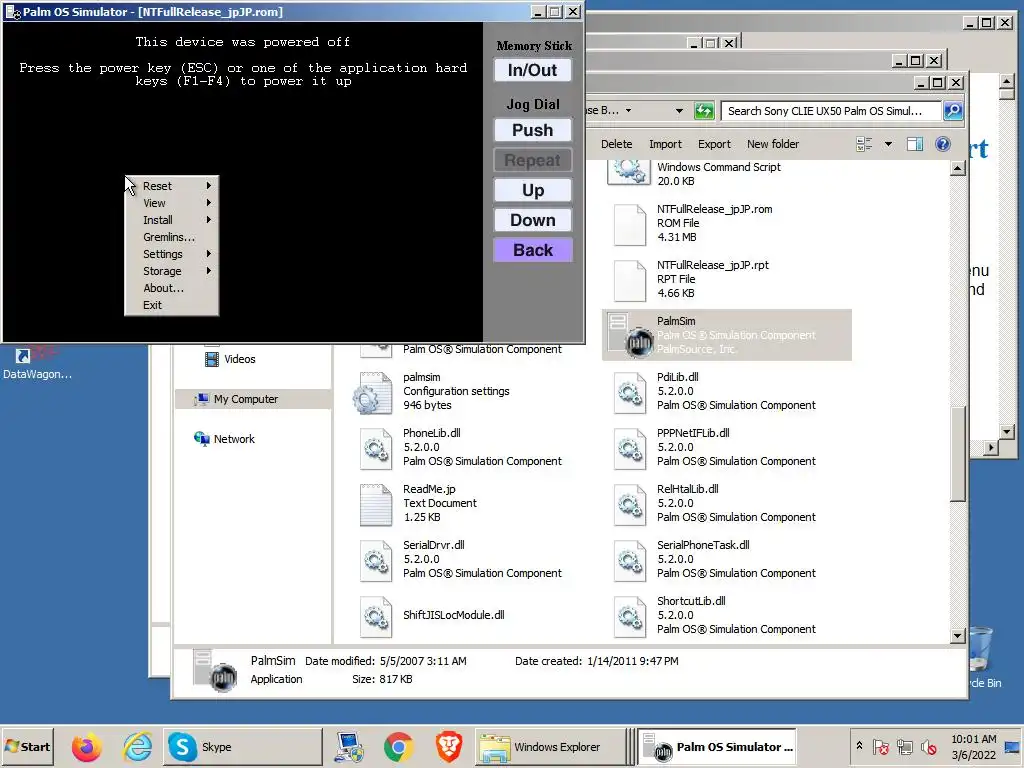Select the PPPNetIFLib.dll file icon

pos(630,448)
